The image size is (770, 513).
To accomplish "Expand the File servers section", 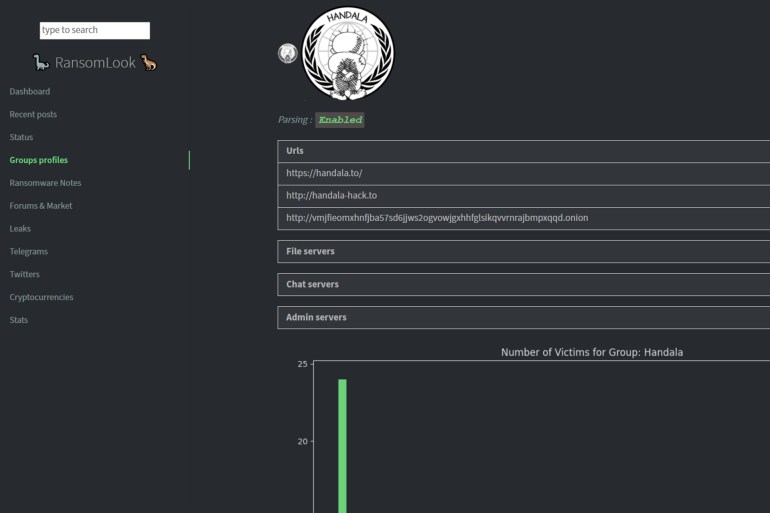I will click(523, 251).
